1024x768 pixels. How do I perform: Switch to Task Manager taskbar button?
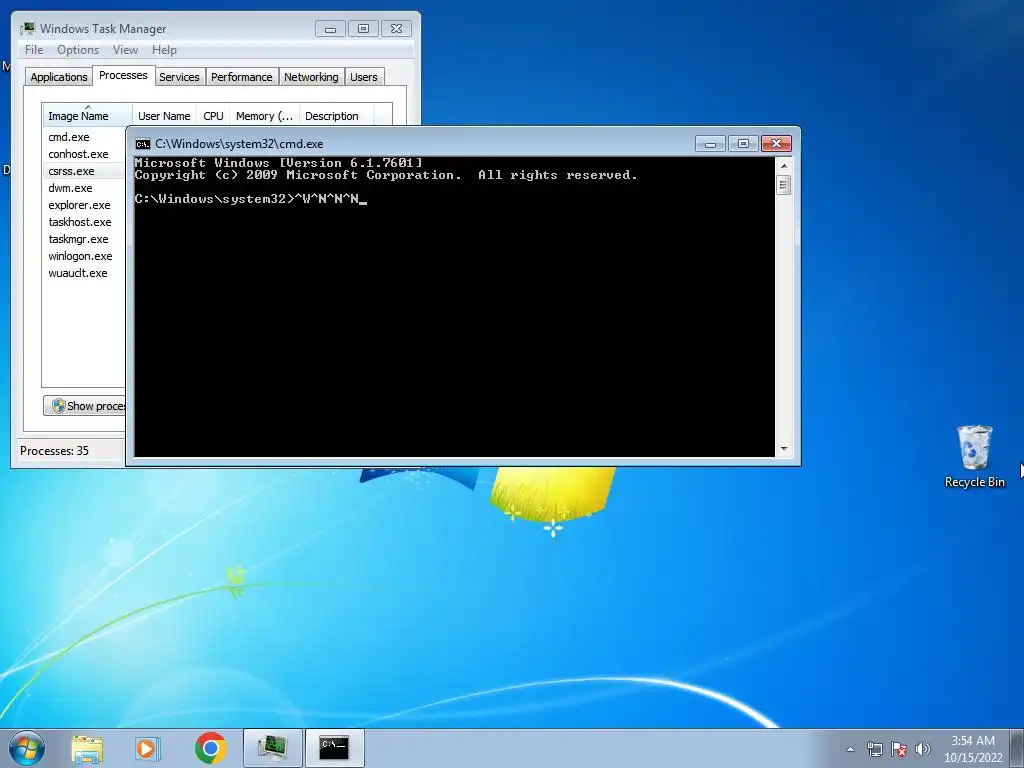(273, 748)
